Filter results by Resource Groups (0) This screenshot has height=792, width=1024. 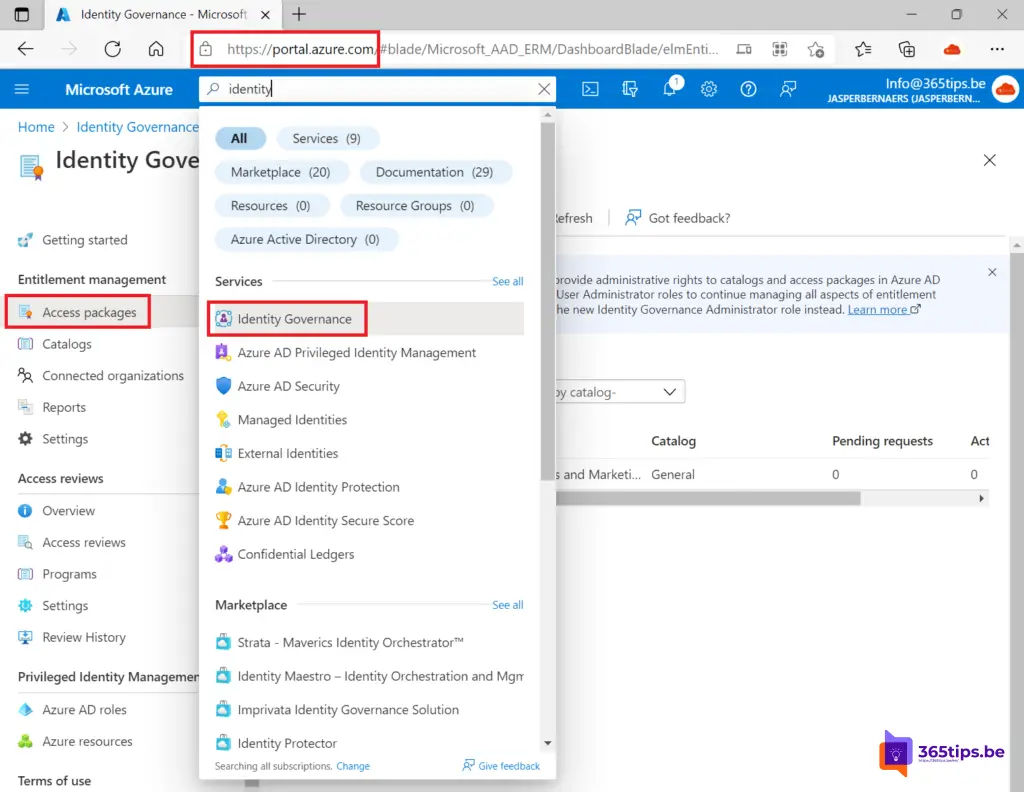(x=415, y=206)
